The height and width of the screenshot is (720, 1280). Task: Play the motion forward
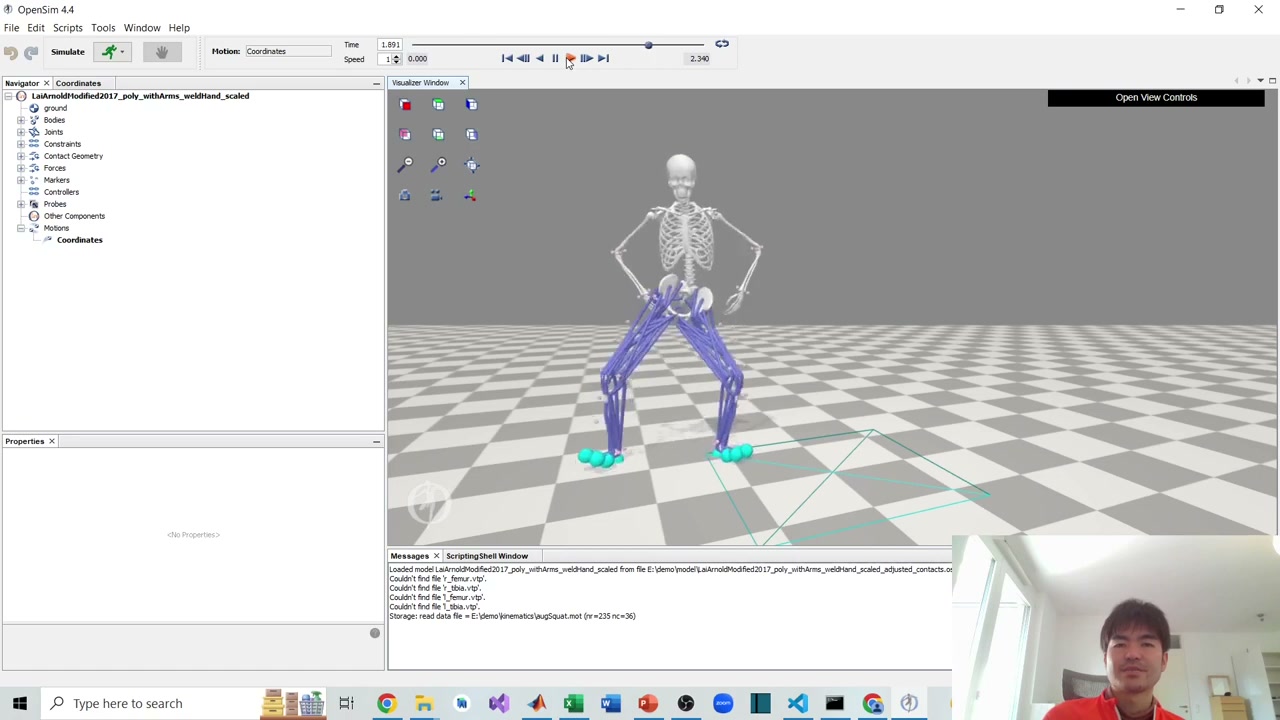(571, 59)
